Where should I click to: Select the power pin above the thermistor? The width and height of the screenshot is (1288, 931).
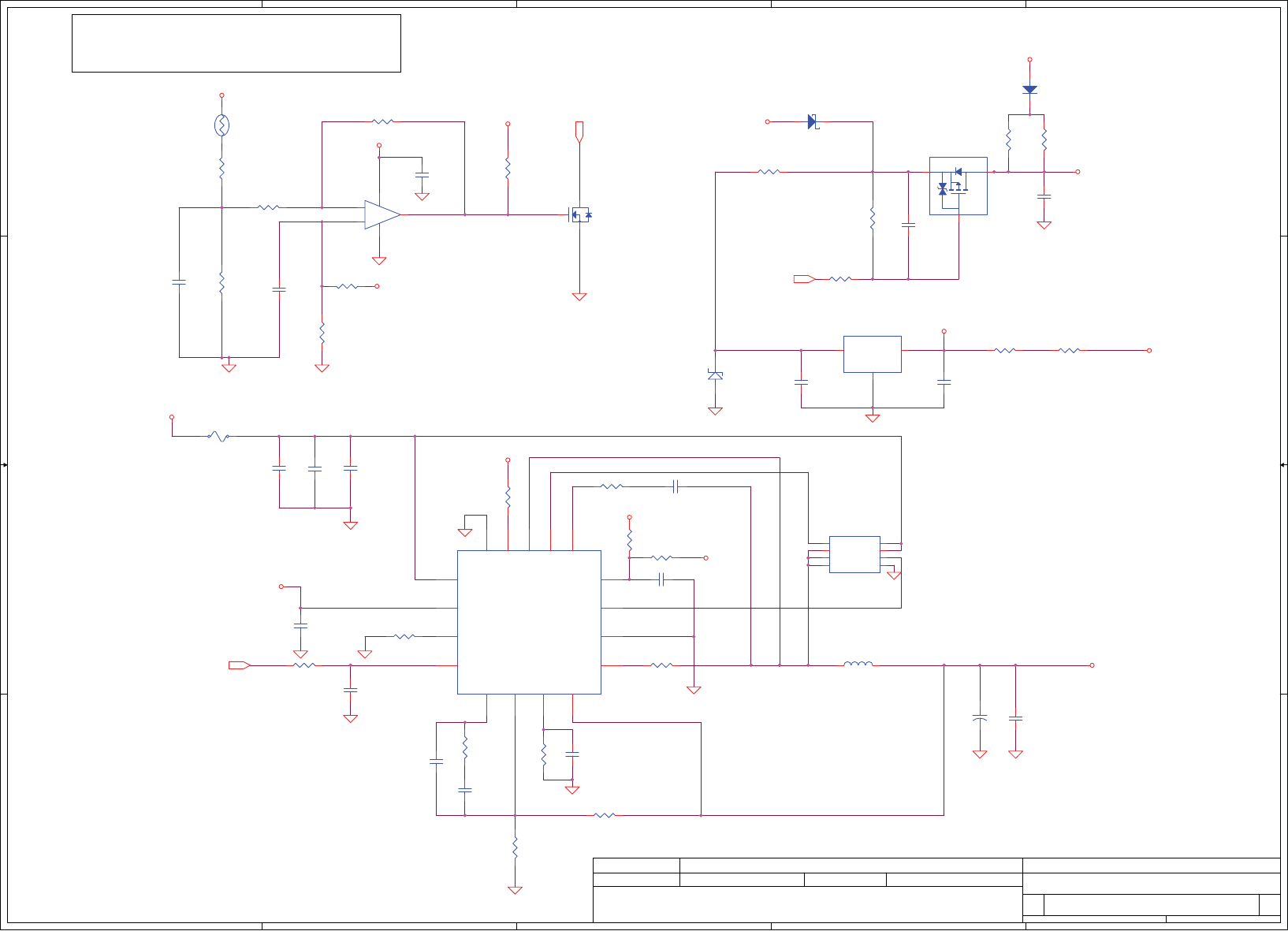coord(221,95)
